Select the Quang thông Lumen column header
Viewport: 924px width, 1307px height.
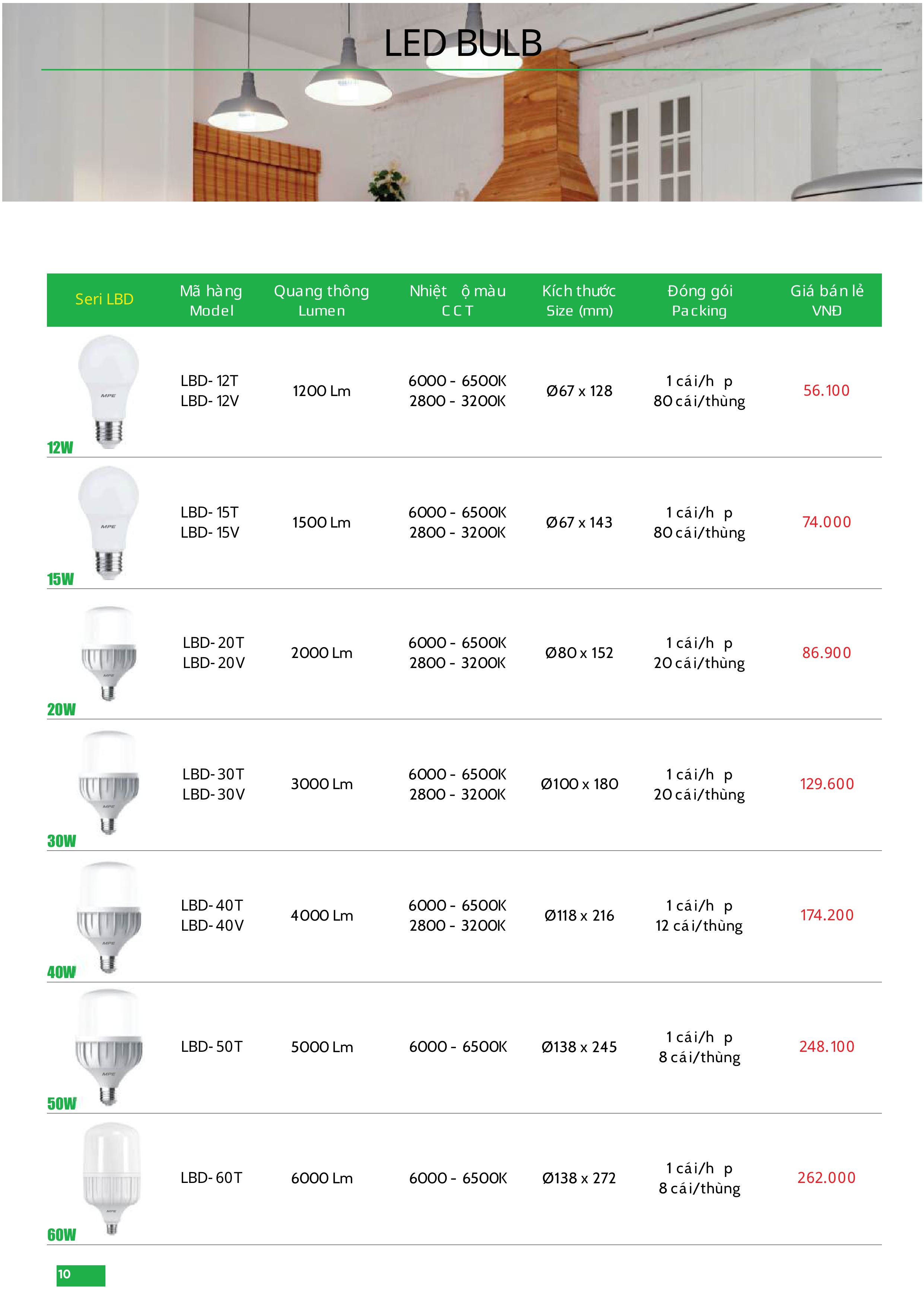point(321,301)
